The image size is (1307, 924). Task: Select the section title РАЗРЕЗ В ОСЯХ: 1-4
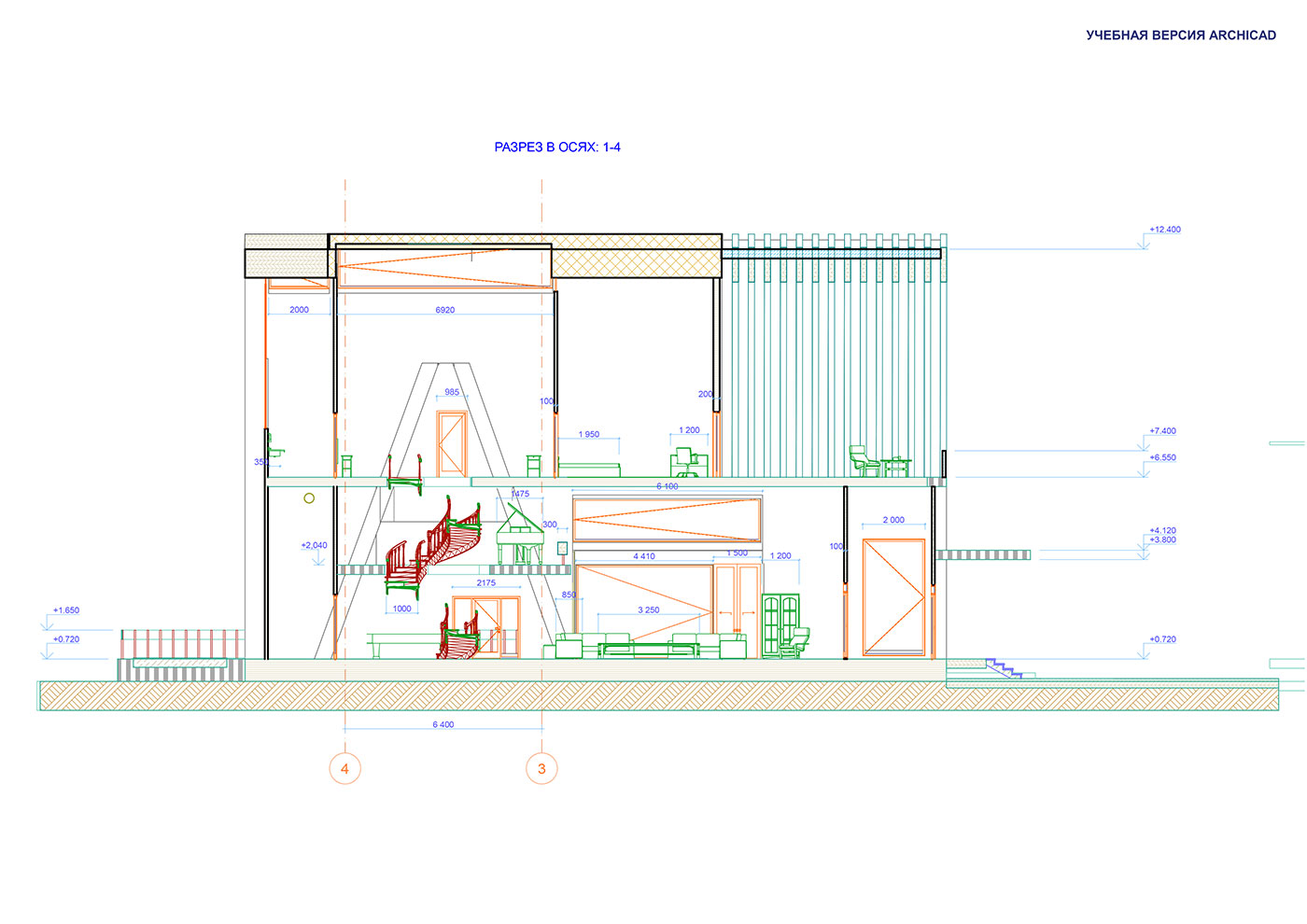[x=557, y=147]
